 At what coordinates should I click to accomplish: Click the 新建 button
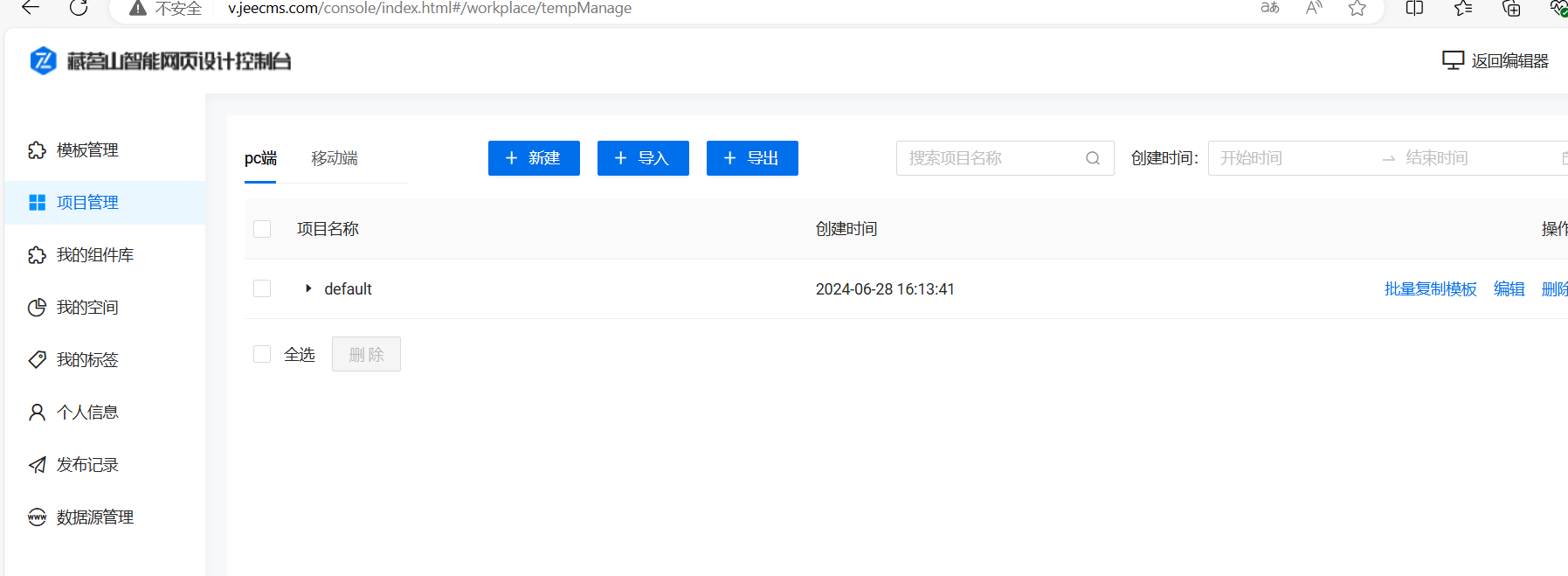(x=534, y=158)
